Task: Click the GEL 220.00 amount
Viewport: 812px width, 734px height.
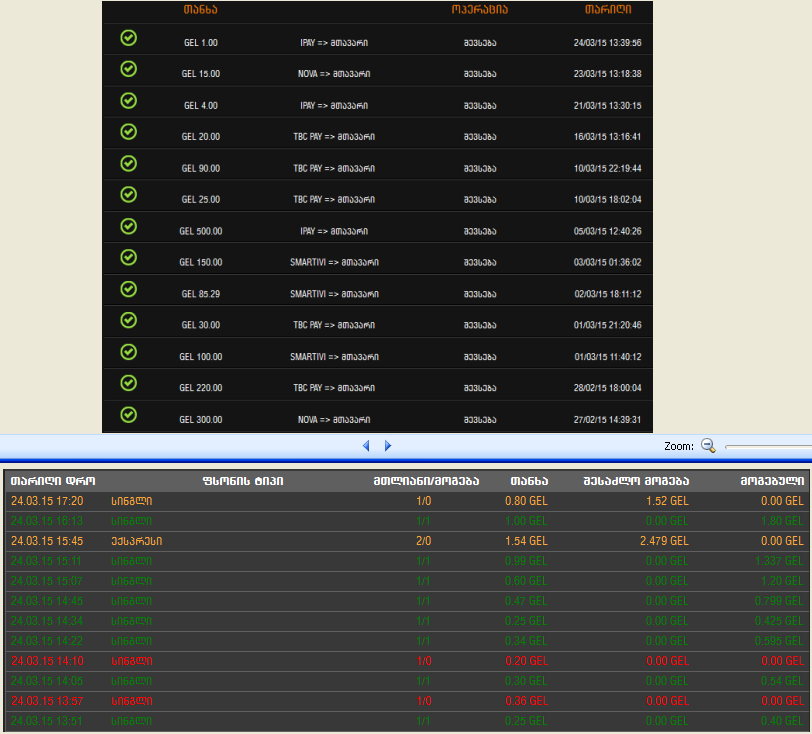Action: point(200,387)
